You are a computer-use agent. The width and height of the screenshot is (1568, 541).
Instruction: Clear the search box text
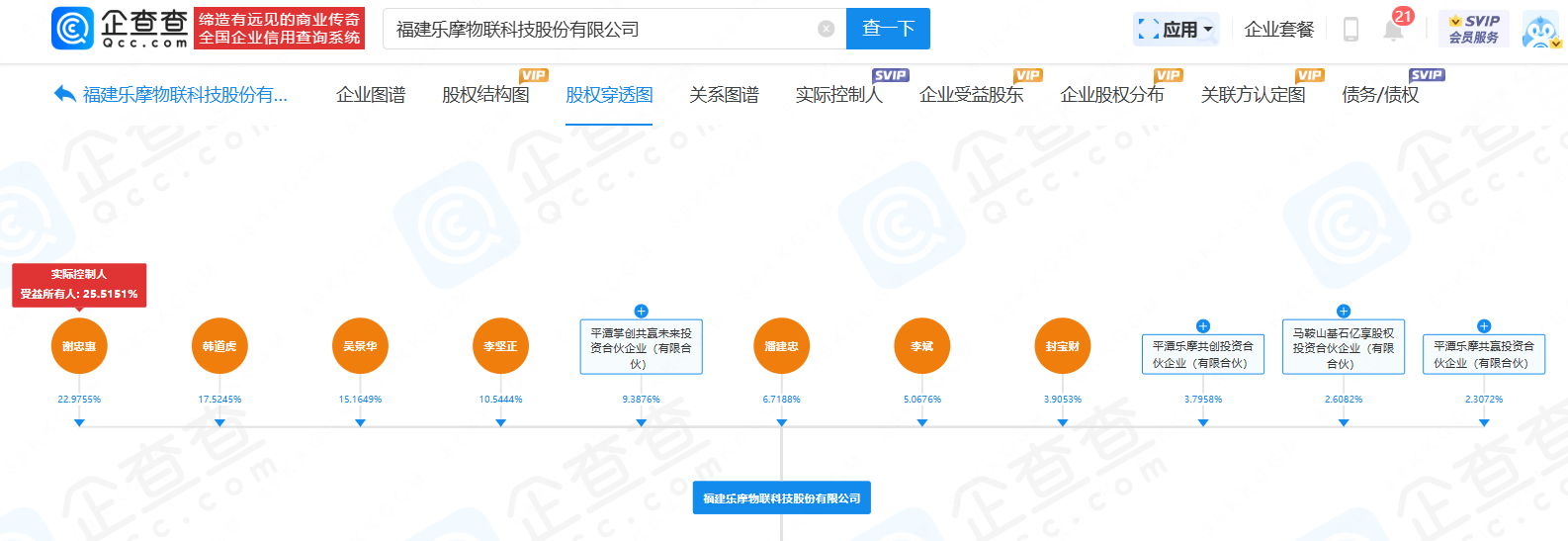point(826,30)
